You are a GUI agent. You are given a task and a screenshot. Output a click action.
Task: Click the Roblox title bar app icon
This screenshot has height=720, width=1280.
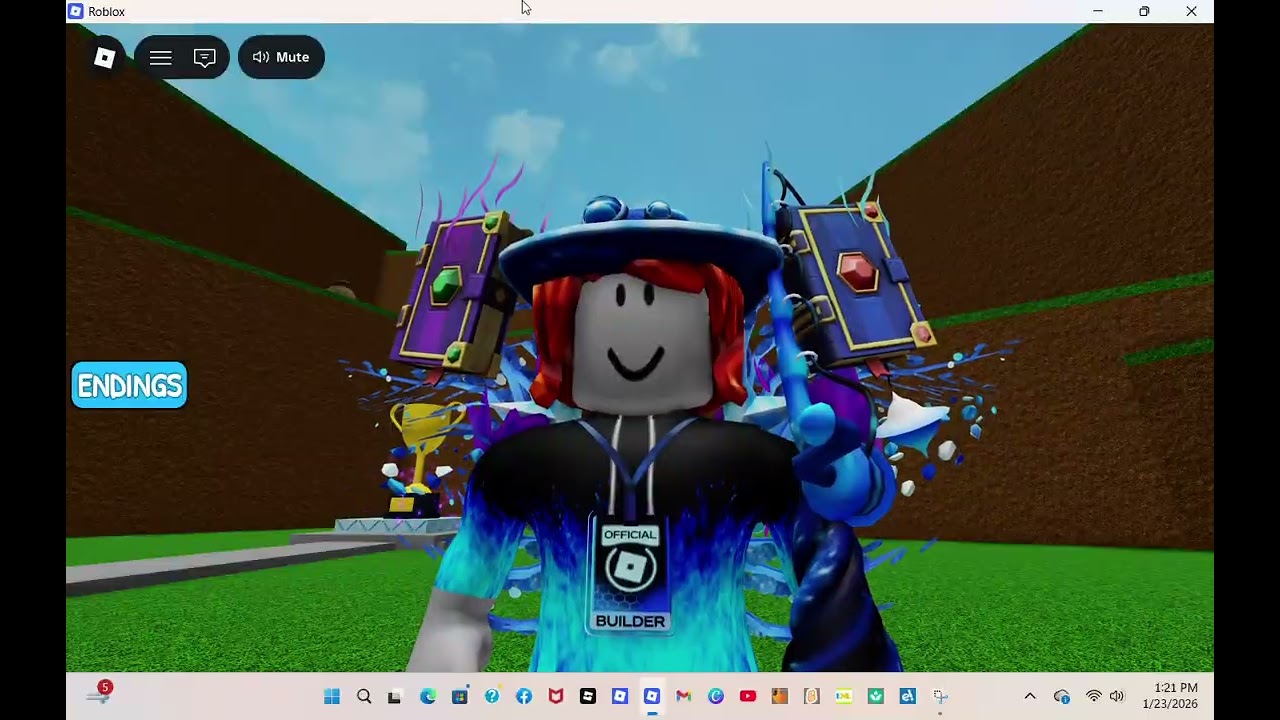click(75, 11)
